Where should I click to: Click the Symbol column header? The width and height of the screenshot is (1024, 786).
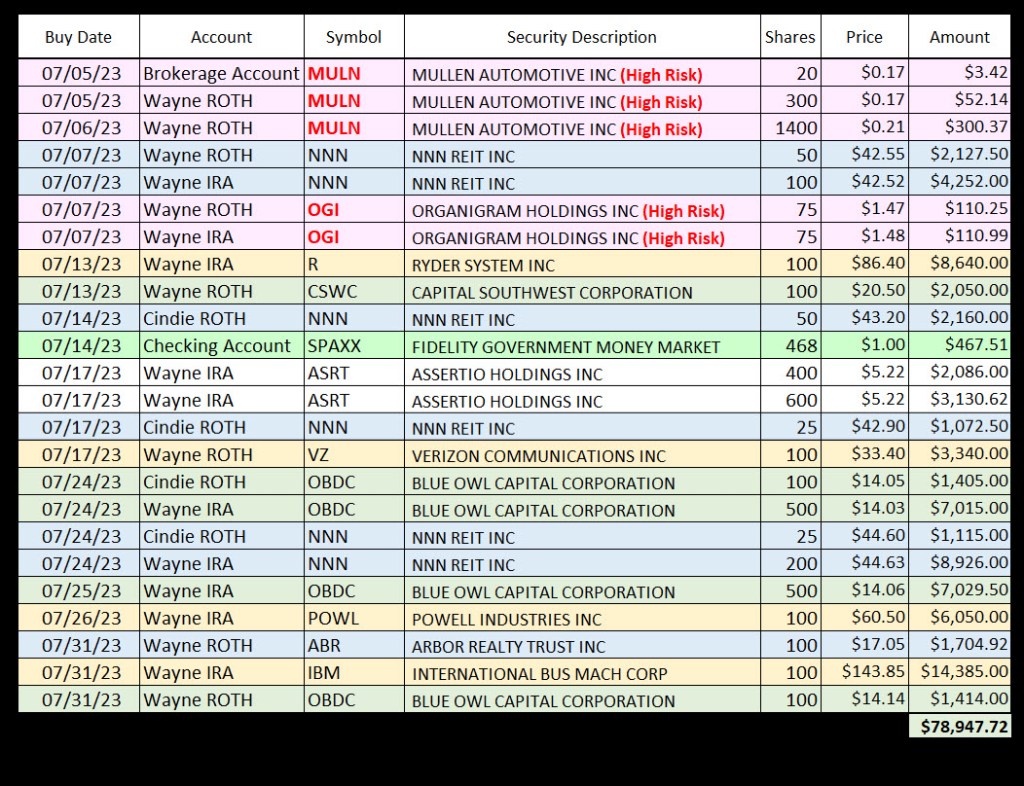[354, 37]
